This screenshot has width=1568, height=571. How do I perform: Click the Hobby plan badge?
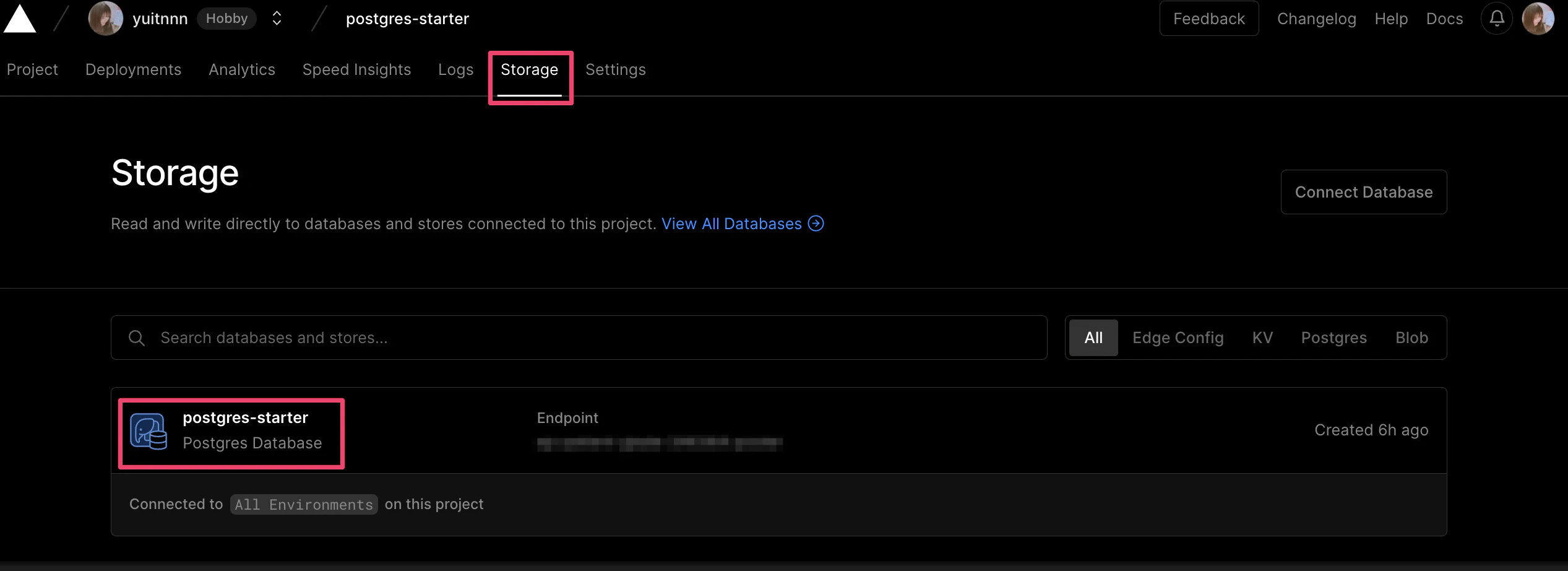click(x=226, y=19)
